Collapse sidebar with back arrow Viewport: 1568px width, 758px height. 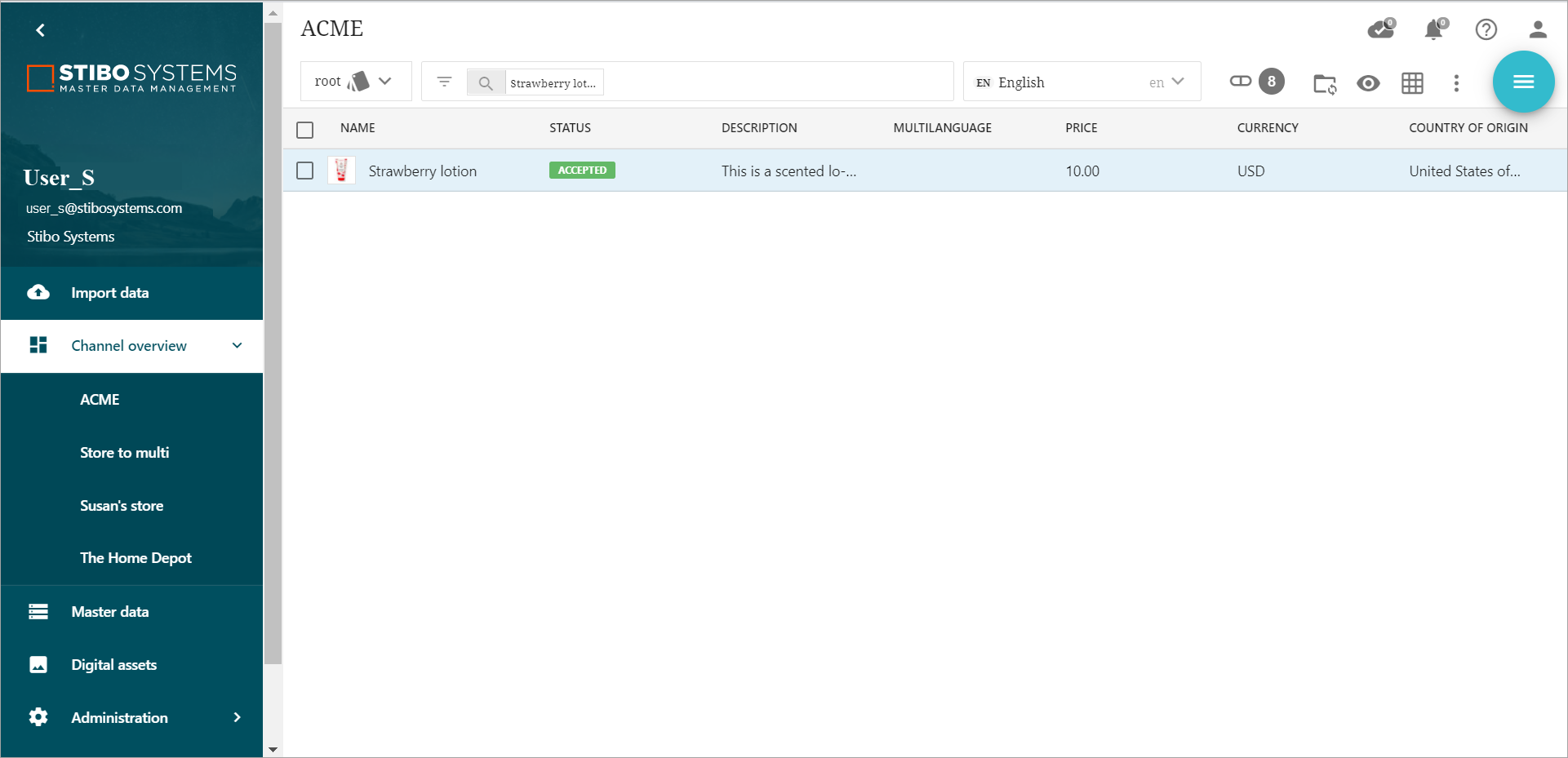pyautogui.click(x=40, y=30)
